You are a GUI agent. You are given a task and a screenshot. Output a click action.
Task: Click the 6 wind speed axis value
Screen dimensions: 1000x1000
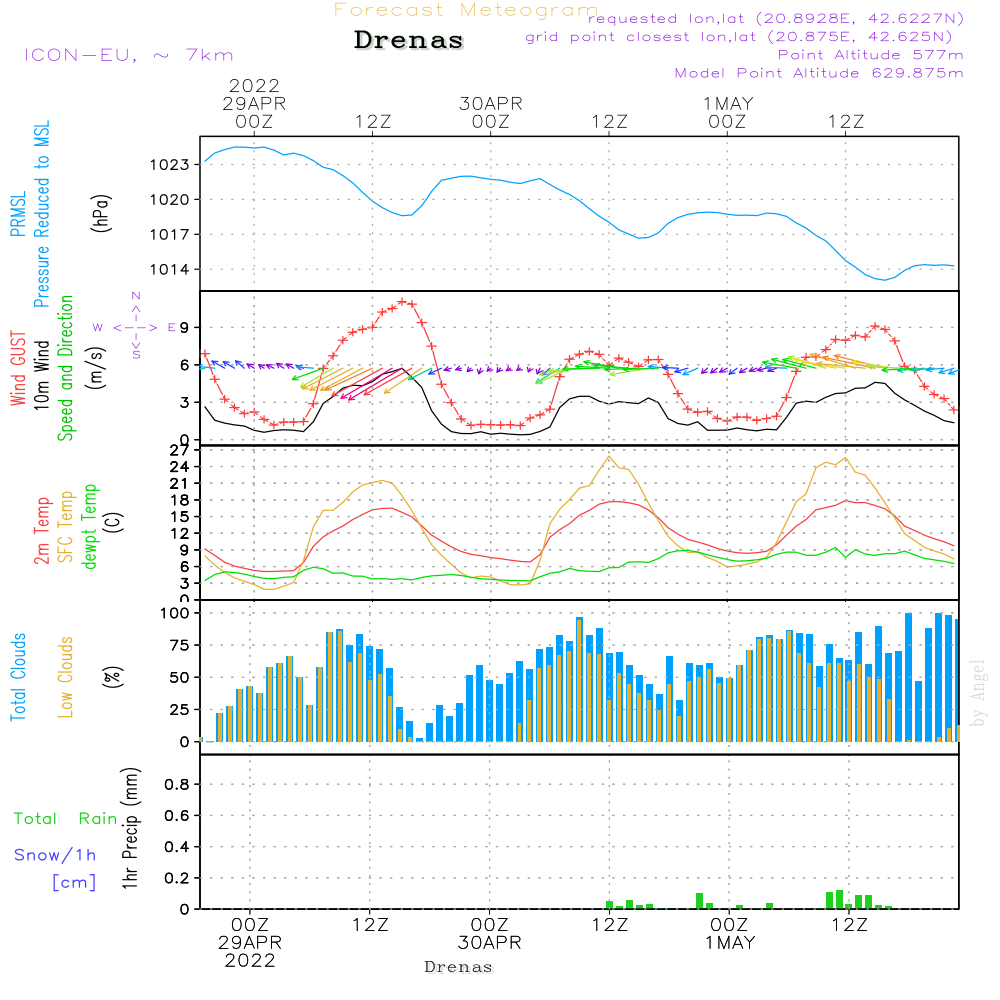(x=184, y=365)
